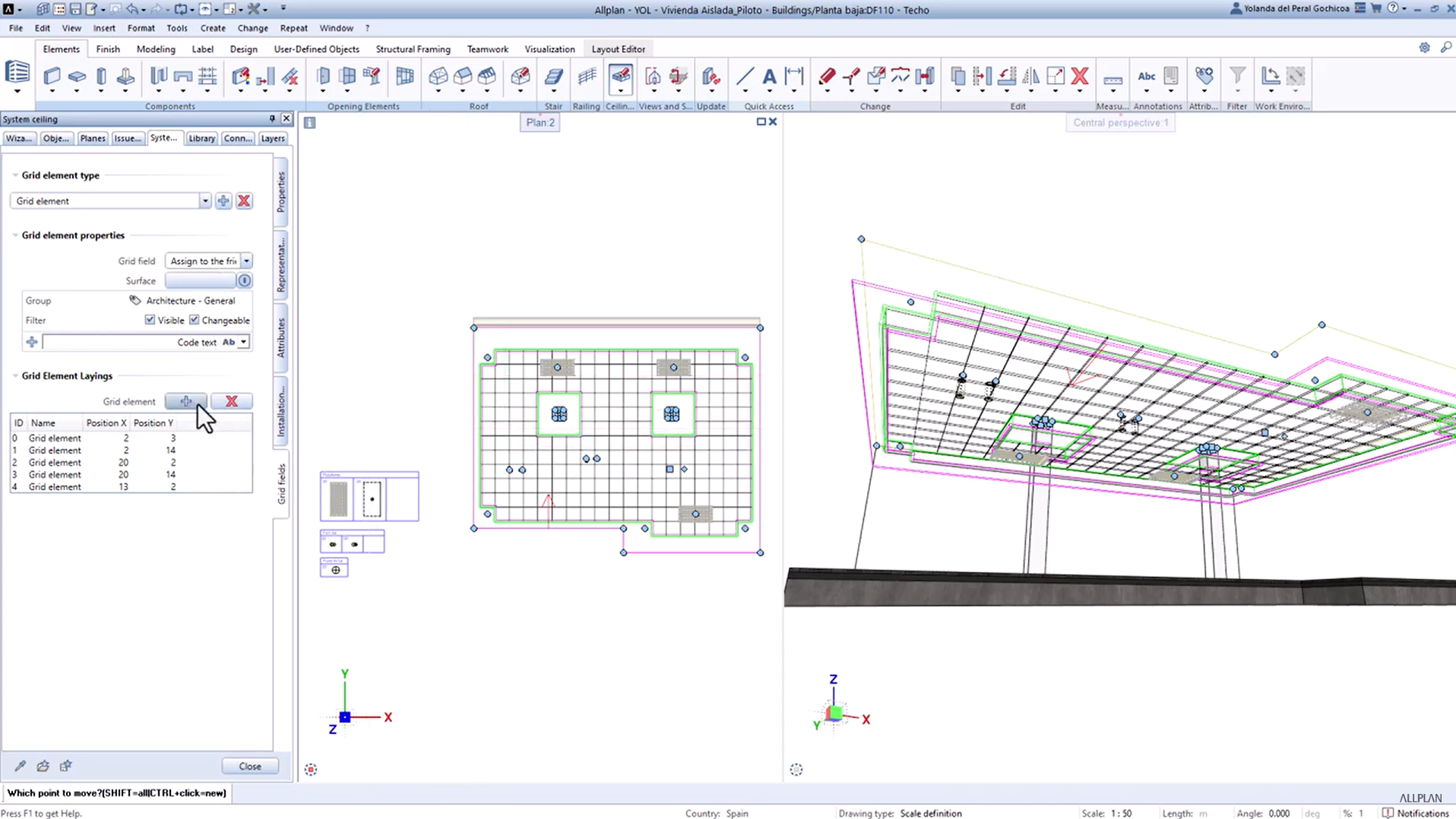Image resolution: width=1456 pixels, height=819 pixels.
Task: Click the Delete tool in the Edit group
Action: [1080, 76]
